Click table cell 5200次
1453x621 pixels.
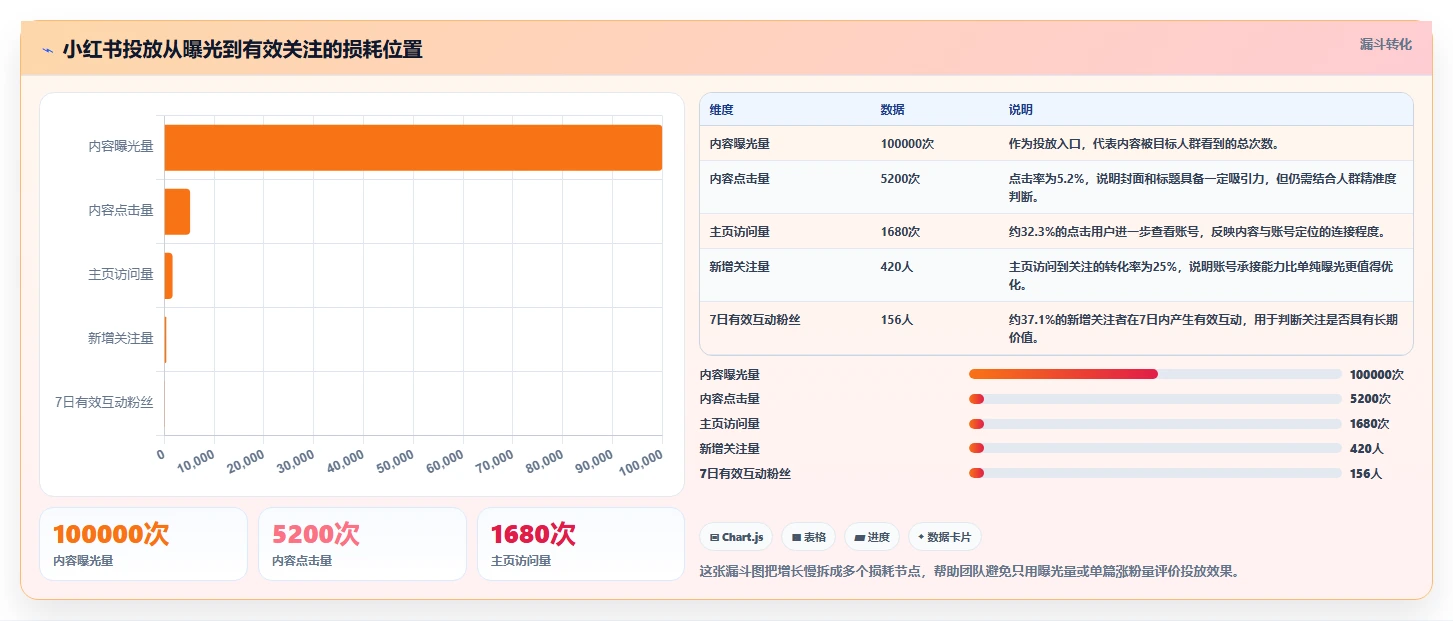pyautogui.click(x=900, y=179)
